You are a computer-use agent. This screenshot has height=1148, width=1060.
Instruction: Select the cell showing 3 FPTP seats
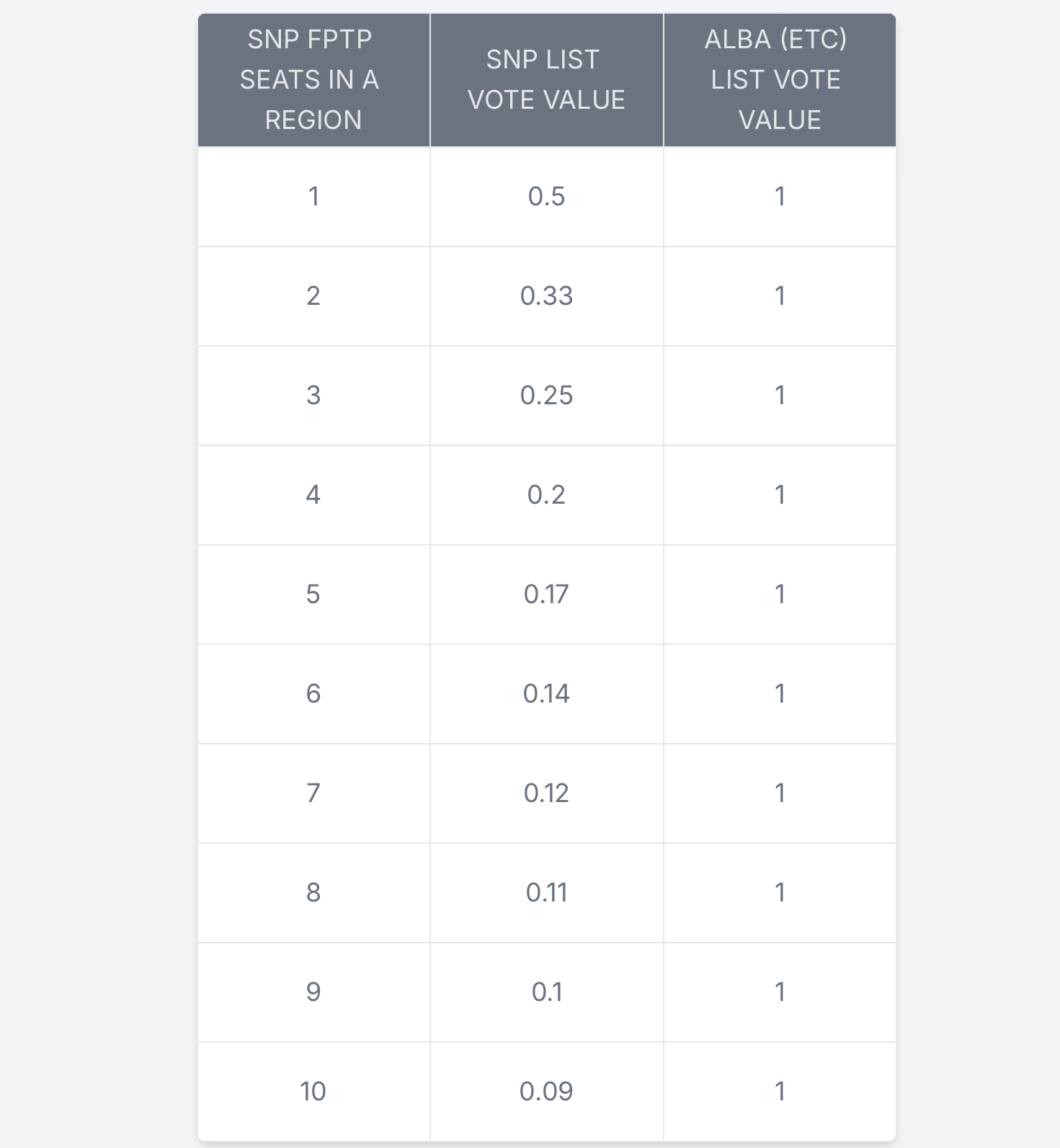(x=313, y=395)
